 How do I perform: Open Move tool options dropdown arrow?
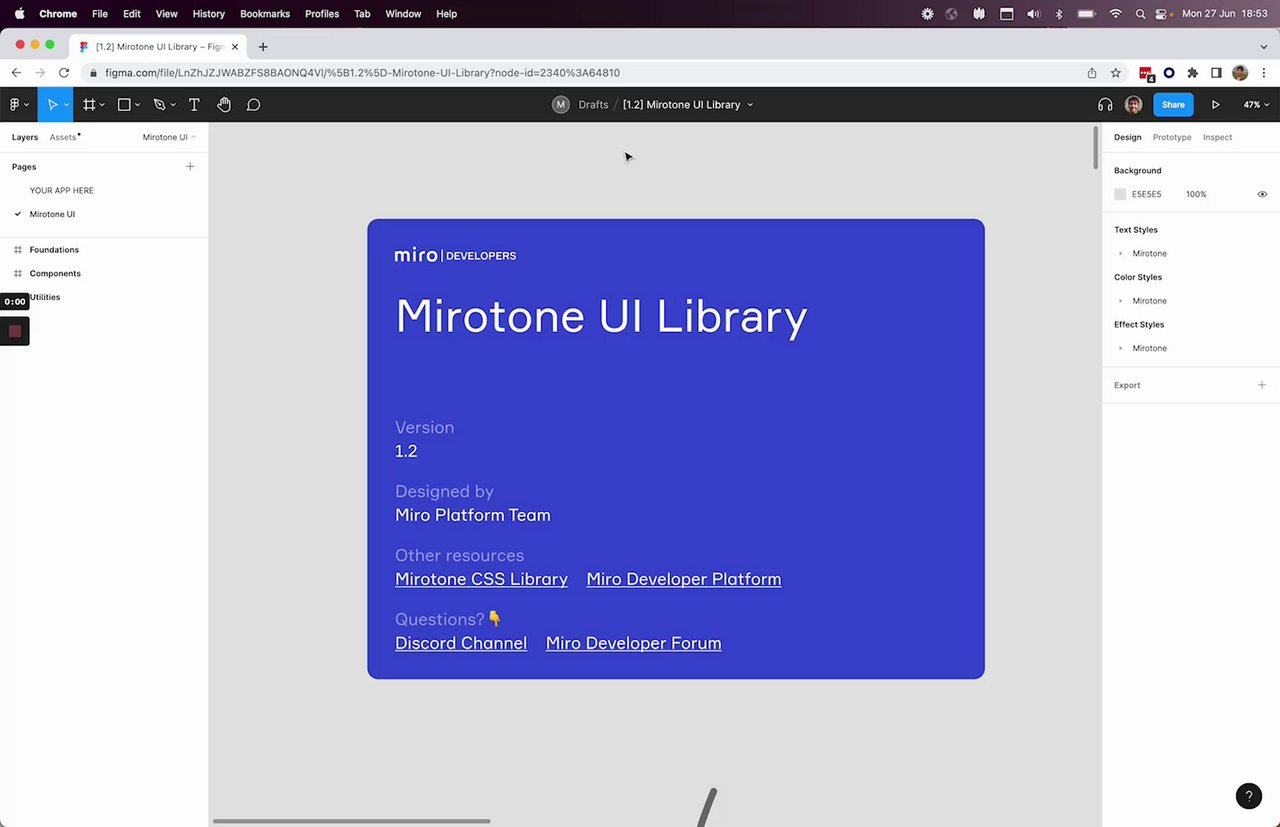coord(66,105)
